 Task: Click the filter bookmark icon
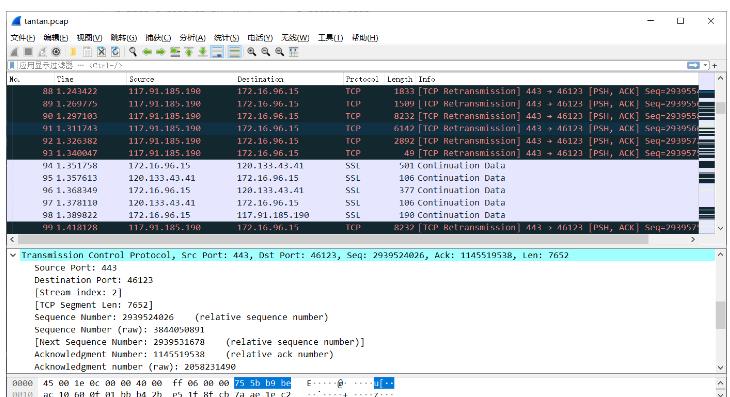pyautogui.click(x=12, y=66)
